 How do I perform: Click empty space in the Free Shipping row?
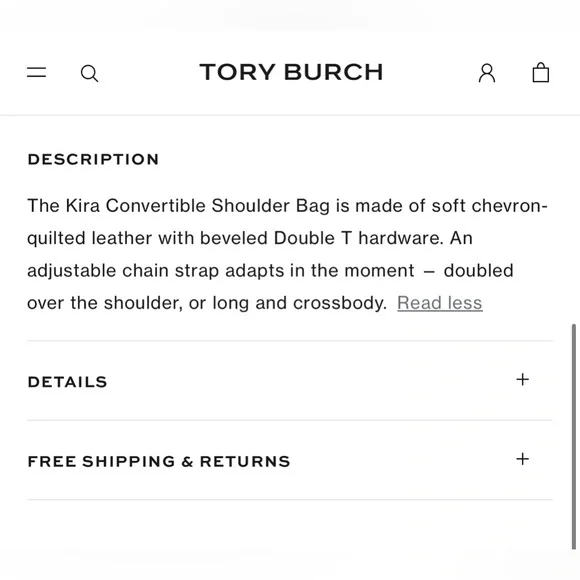tap(403, 461)
